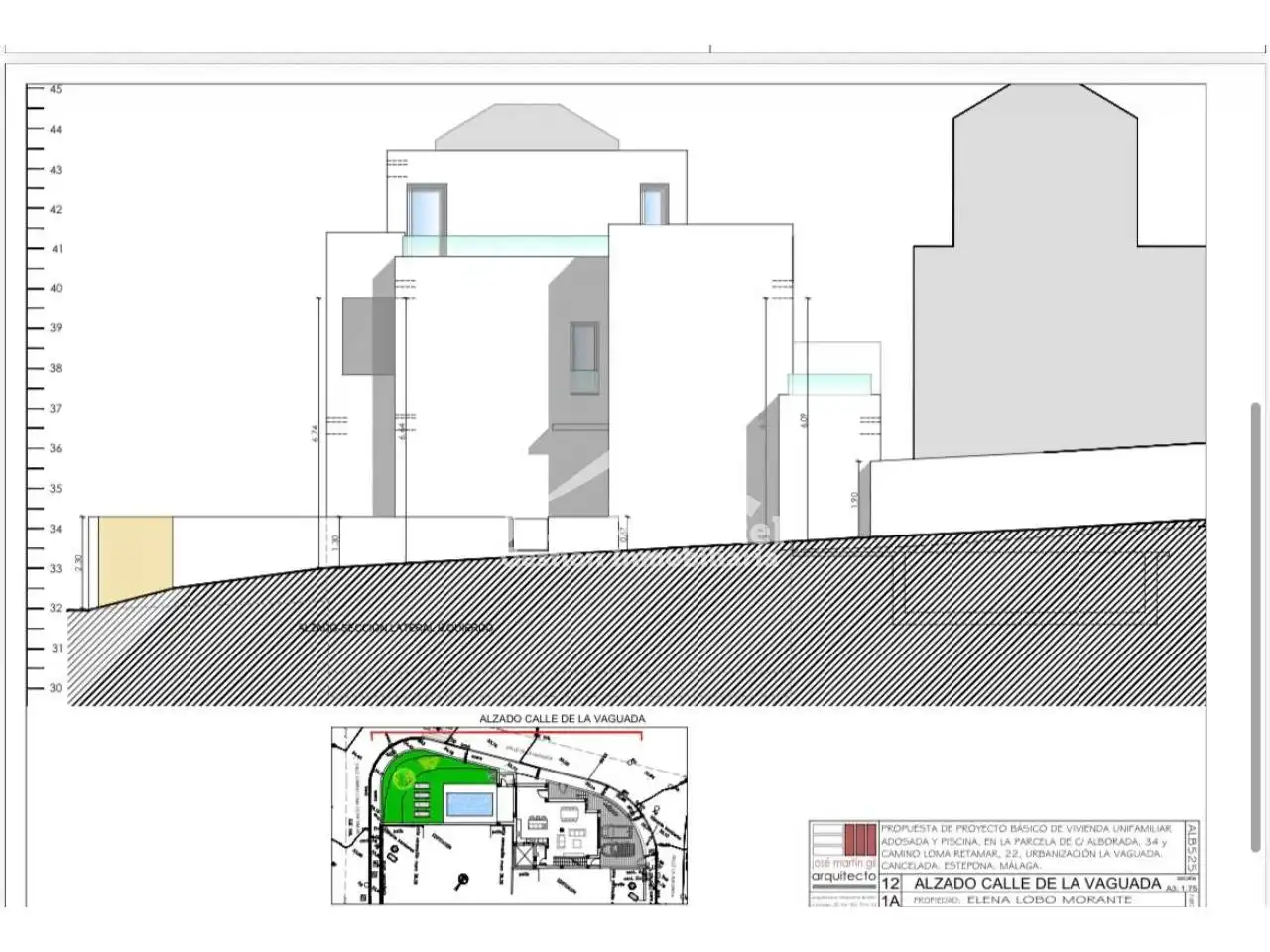Click the blue pool rectangle in site plan
The image size is (1270, 952).
(471, 806)
